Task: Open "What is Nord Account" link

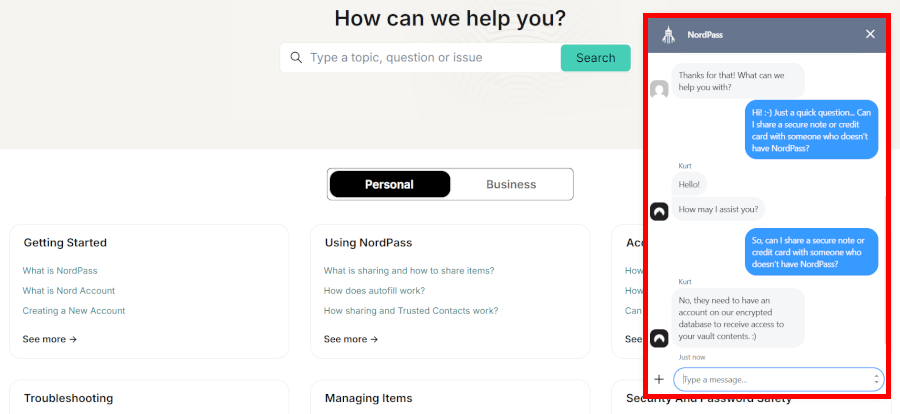Action: [69, 291]
